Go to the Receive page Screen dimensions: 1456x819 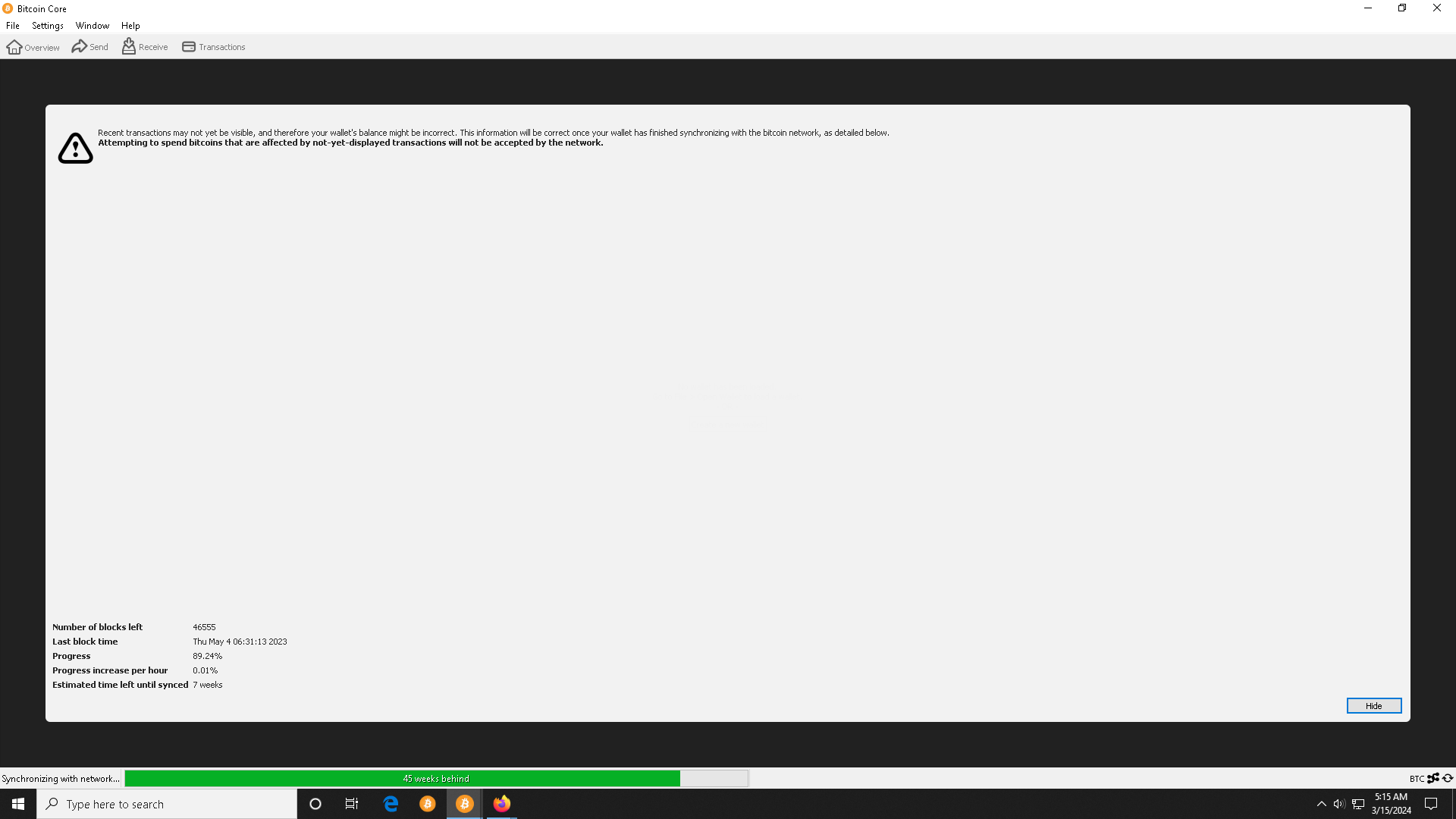(x=145, y=47)
